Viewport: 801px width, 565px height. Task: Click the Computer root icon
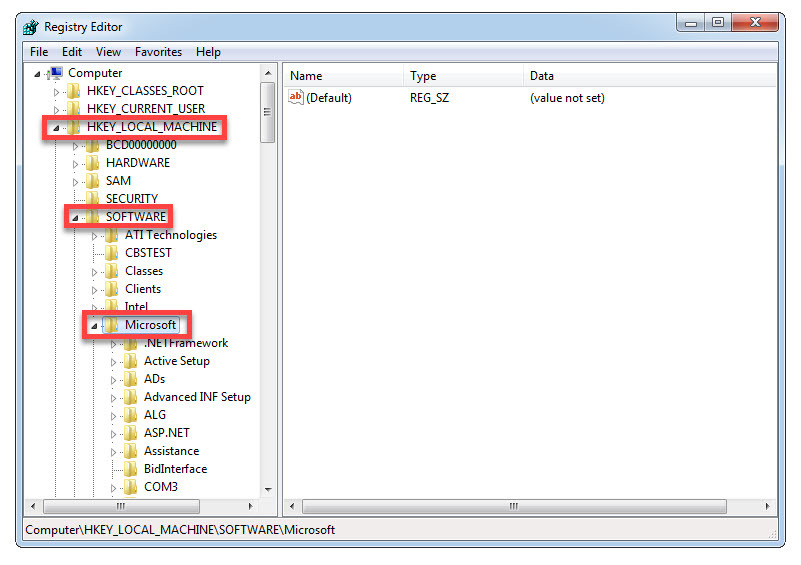(x=56, y=73)
